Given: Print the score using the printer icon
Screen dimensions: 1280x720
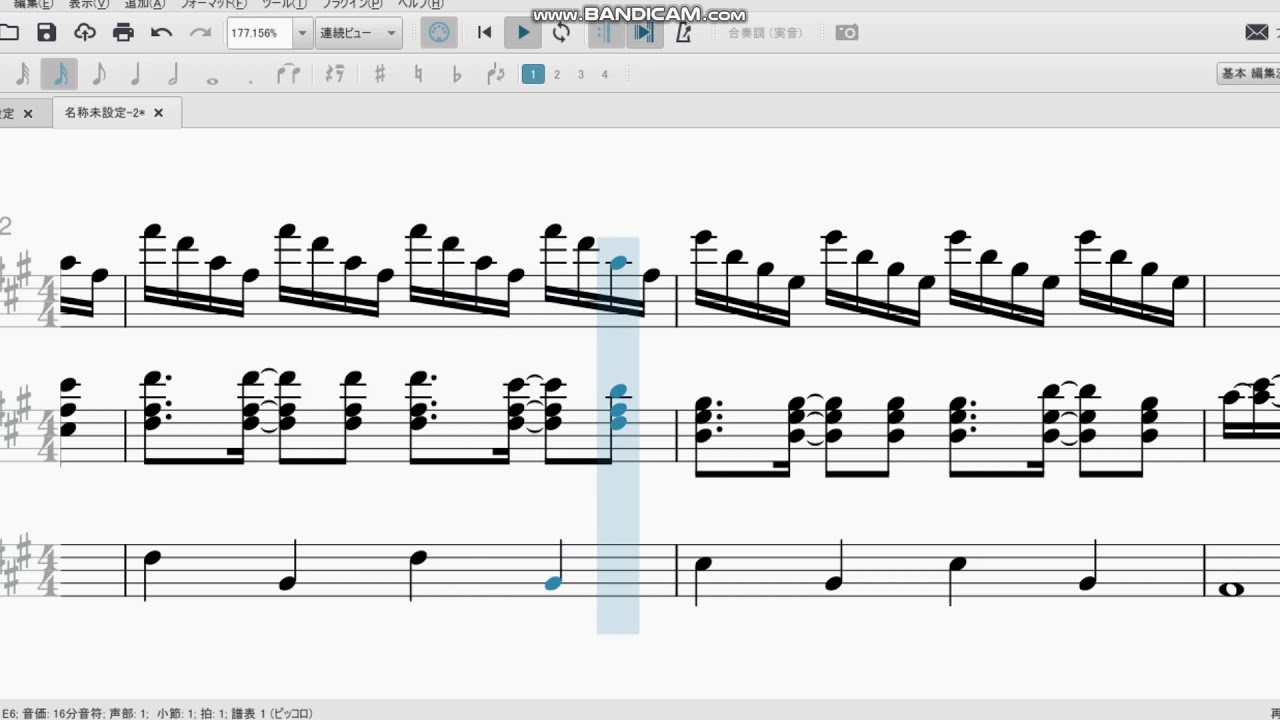Looking at the screenshot, I should pos(123,33).
